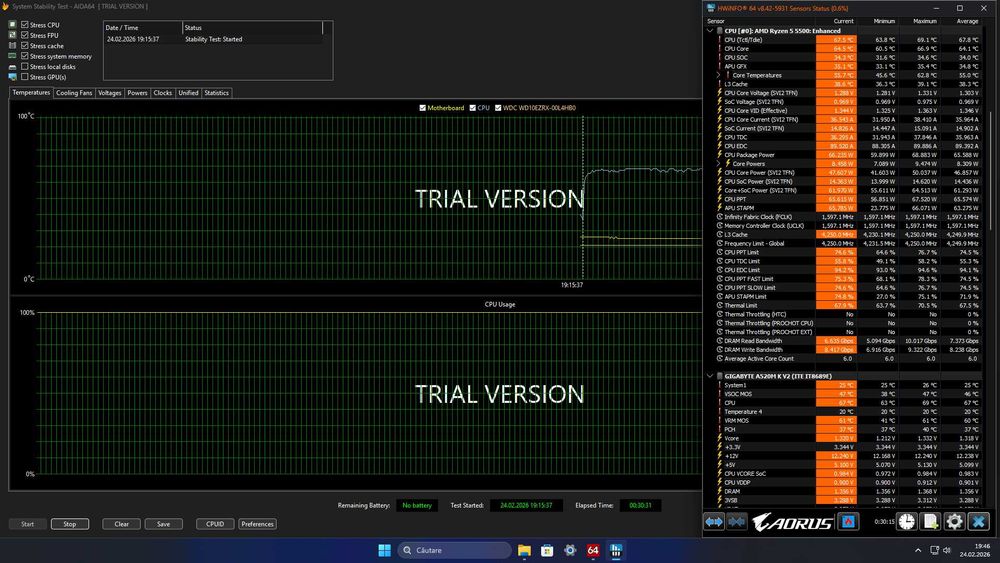
Task: Switch to AIDA64 taskbar icon
Action: tap(593, 550)
